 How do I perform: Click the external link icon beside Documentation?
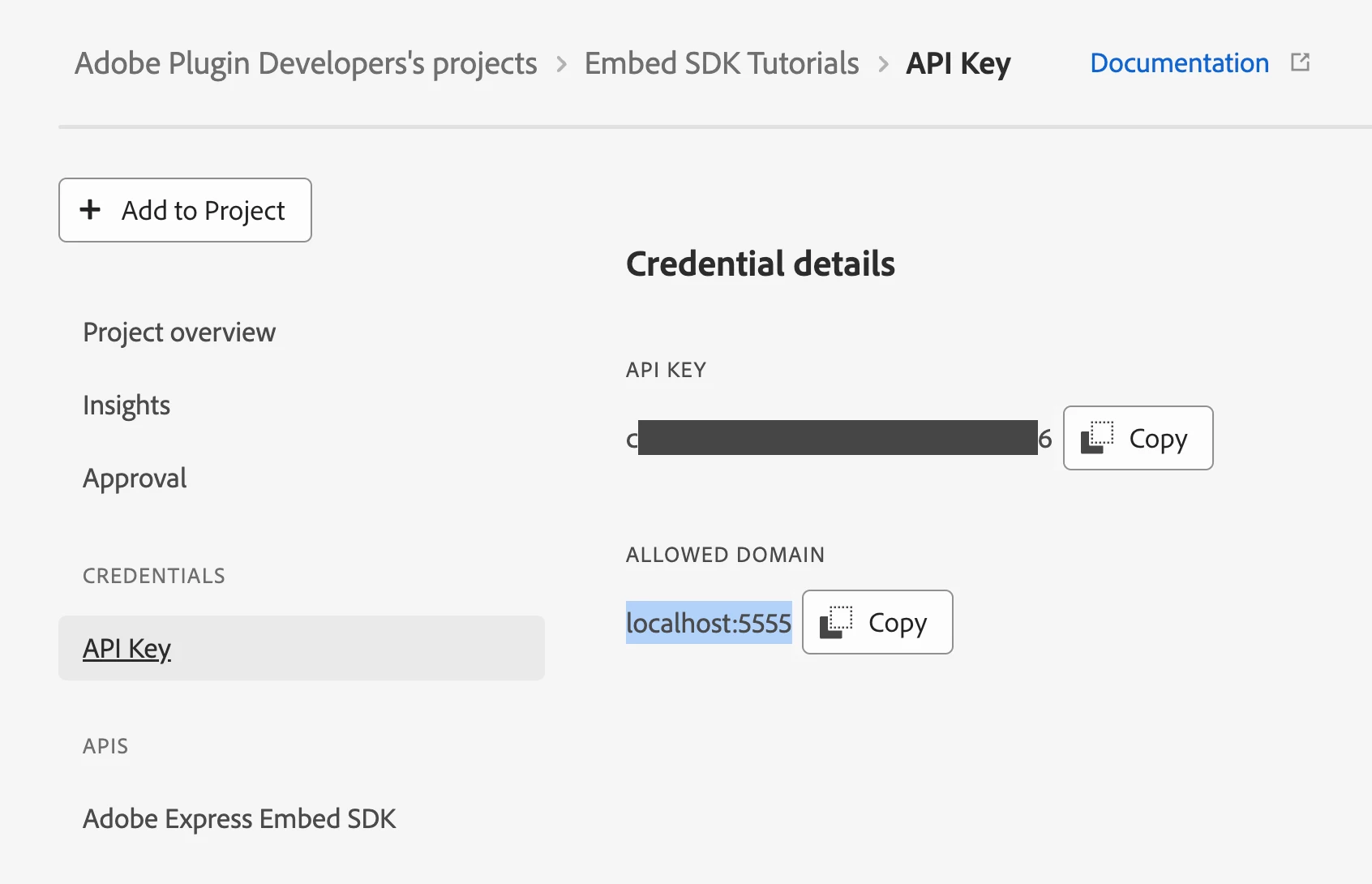click(1300, 62)
